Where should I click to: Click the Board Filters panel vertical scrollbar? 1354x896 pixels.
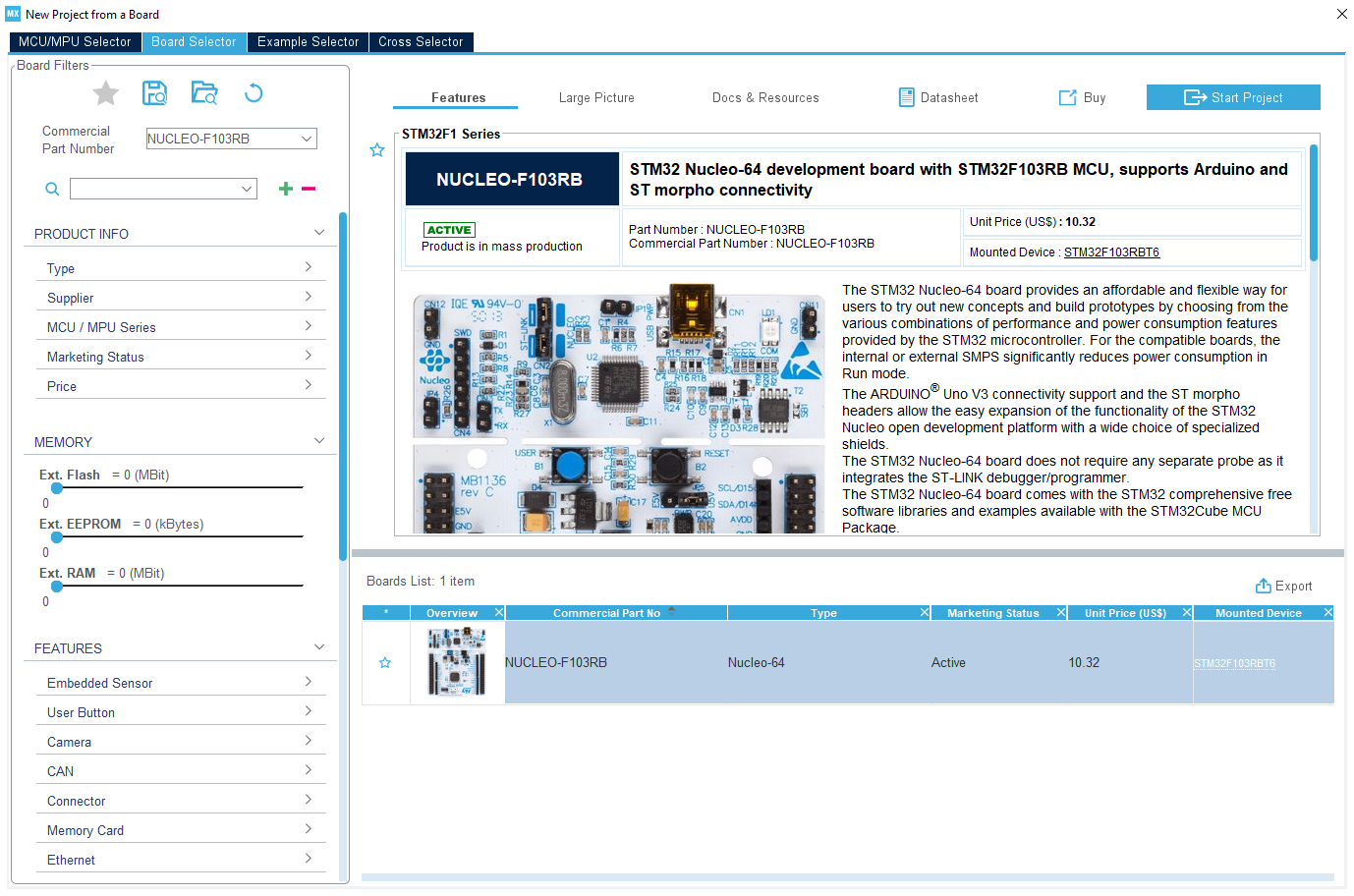click(343, 386)
